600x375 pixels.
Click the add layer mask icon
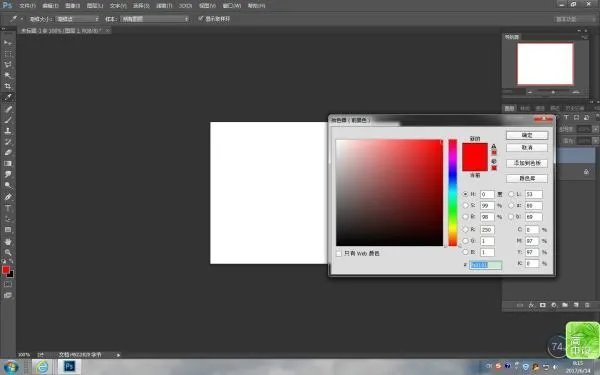click(x=543, y=305)
